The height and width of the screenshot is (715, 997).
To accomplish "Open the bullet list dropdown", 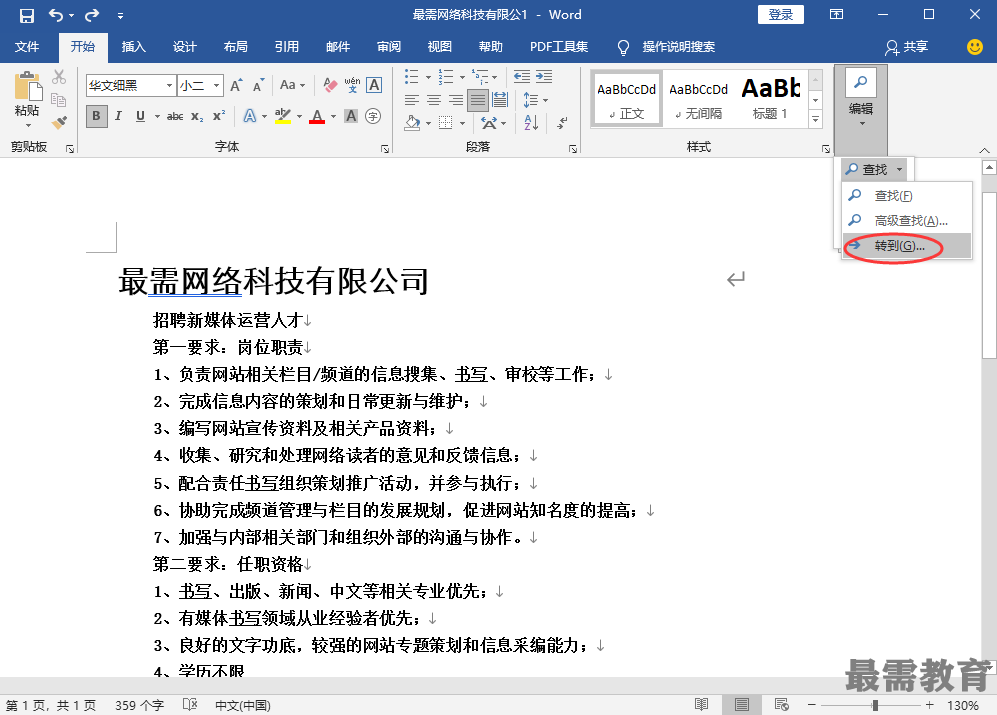I will click(x=428, y=78).
